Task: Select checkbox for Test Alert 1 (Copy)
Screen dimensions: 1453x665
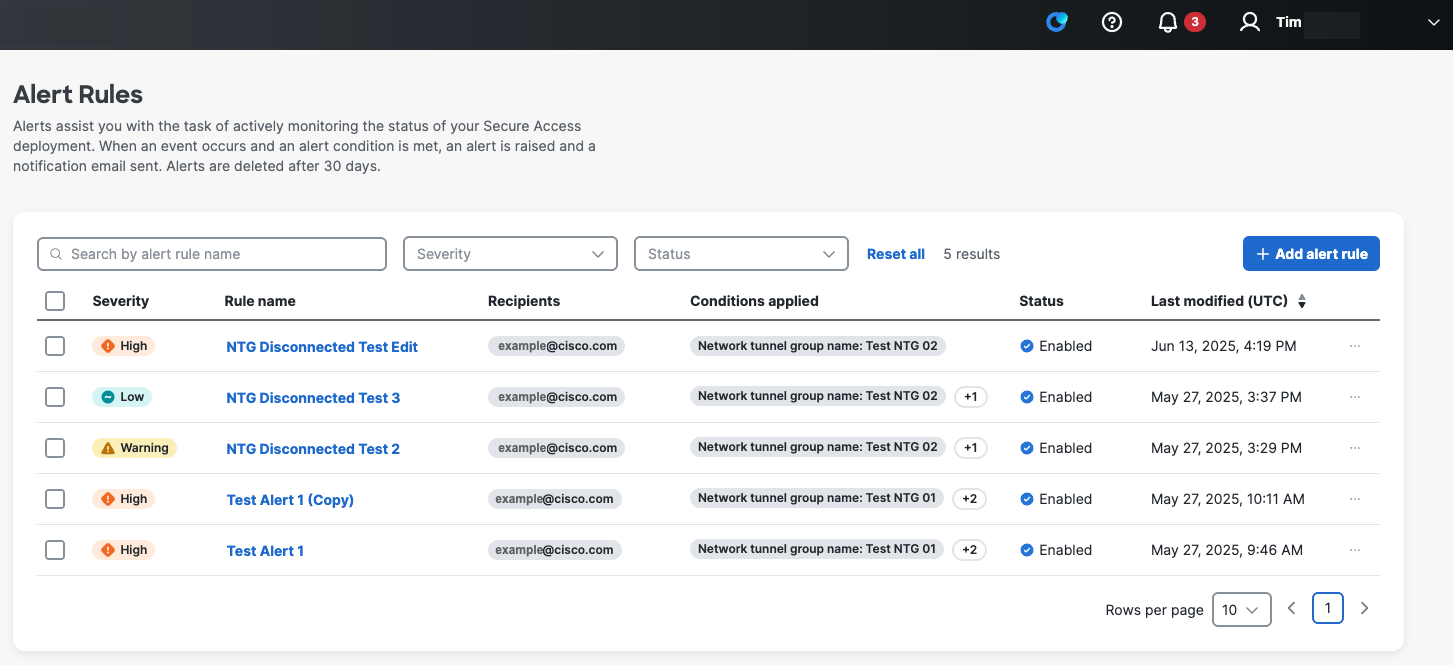Action: (55, 499)
